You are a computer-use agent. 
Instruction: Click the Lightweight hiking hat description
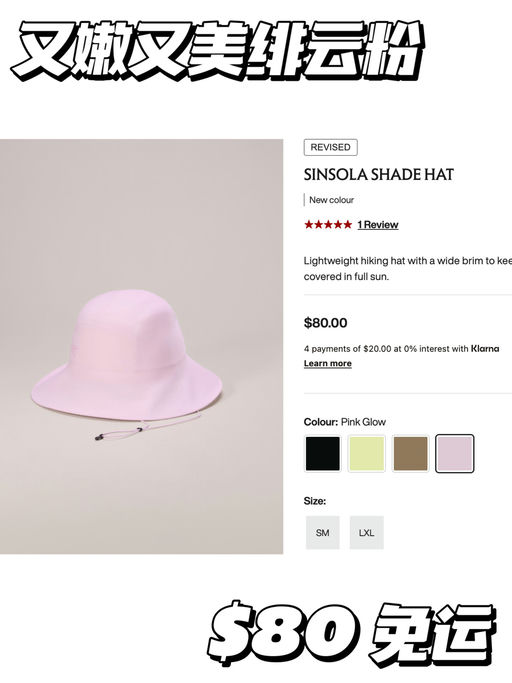click(x=407, y=268)
